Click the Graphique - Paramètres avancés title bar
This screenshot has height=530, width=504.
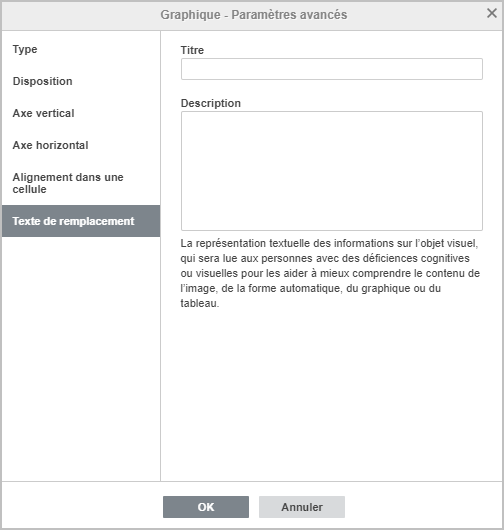[254, 15]
